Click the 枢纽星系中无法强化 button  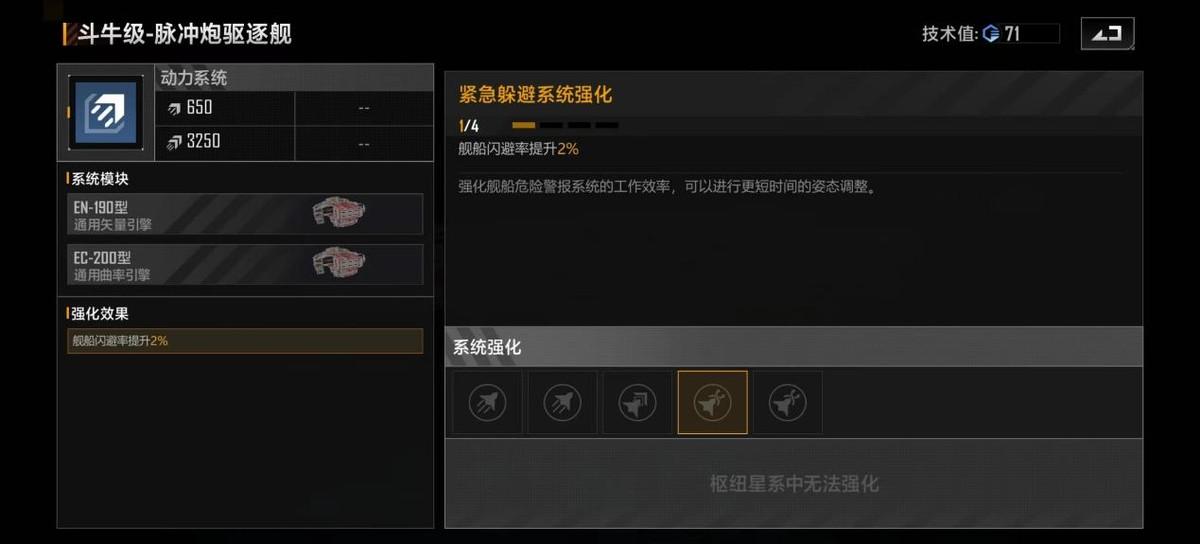coord(794,484)
